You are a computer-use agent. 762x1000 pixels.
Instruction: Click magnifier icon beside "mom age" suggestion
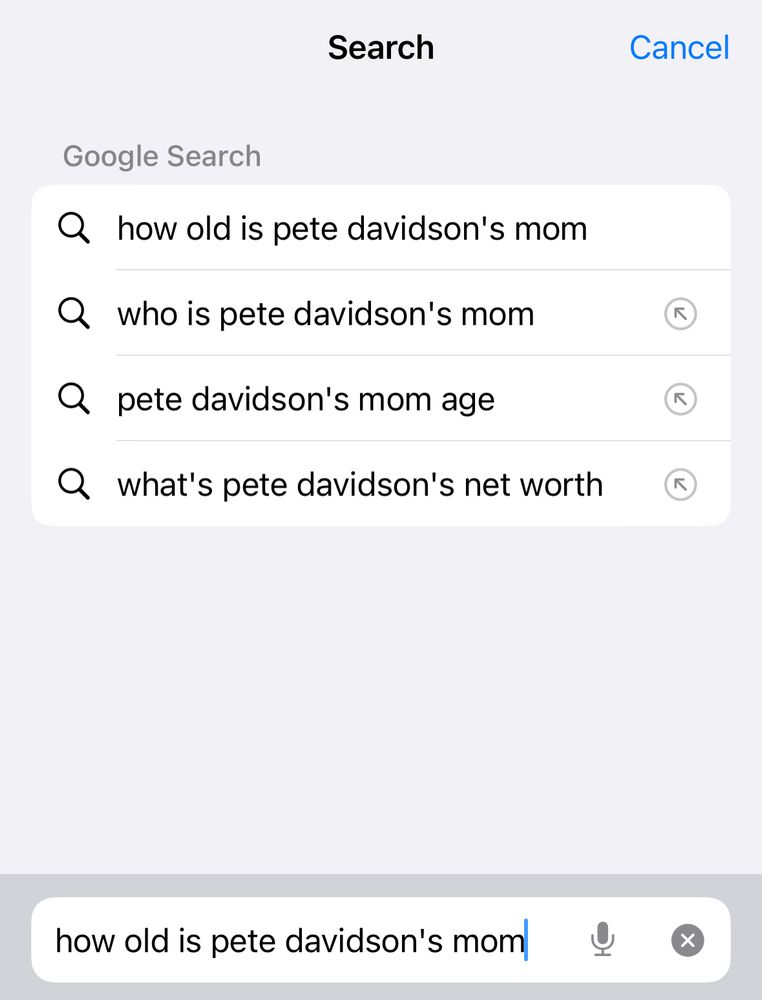click(74, 399)
